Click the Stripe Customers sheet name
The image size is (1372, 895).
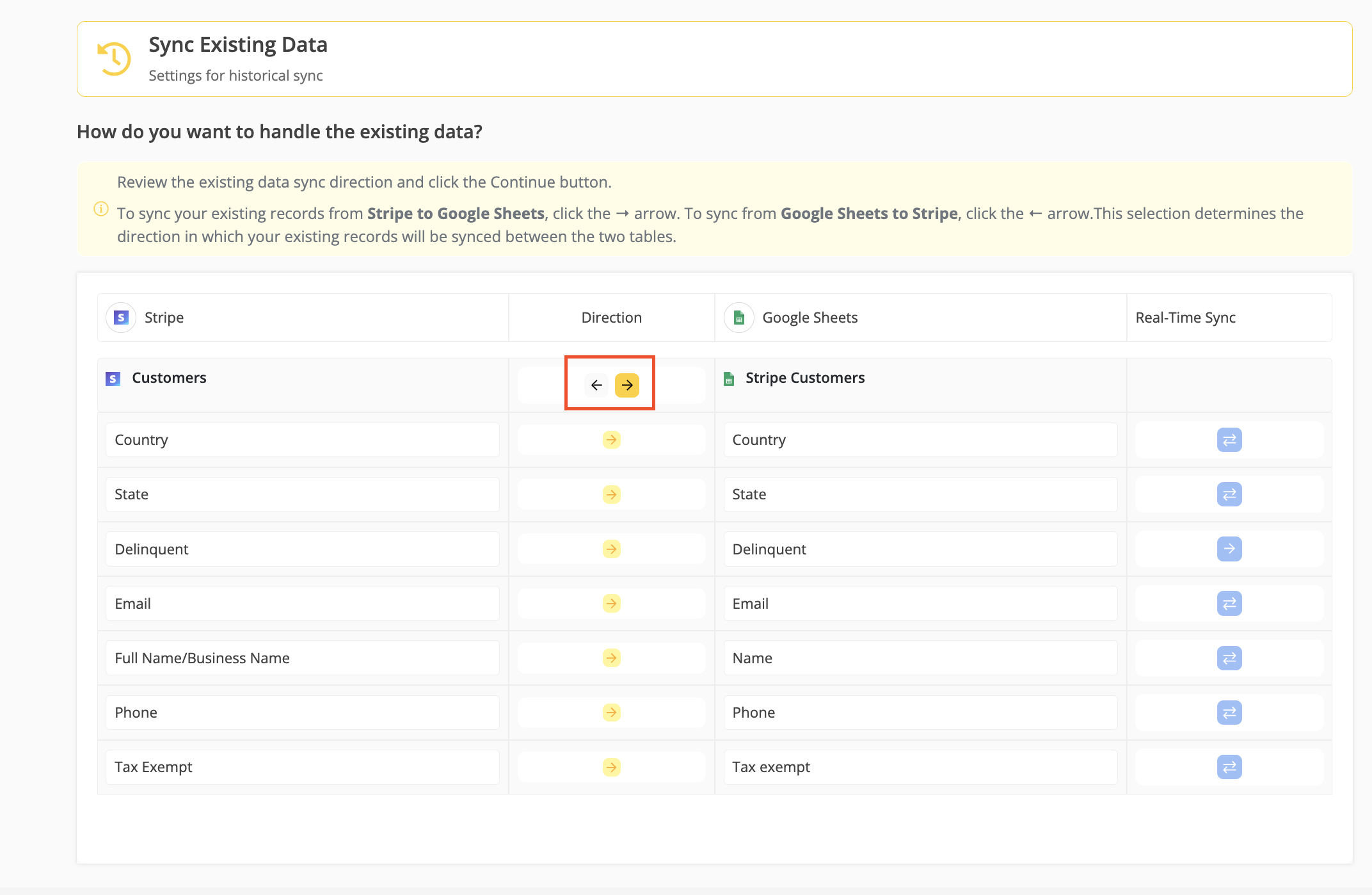805,378
